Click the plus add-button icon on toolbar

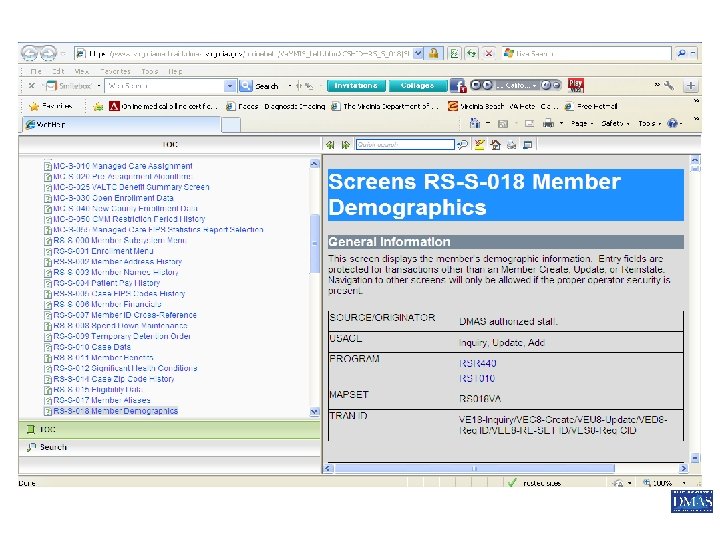click(x=691, y=85)
